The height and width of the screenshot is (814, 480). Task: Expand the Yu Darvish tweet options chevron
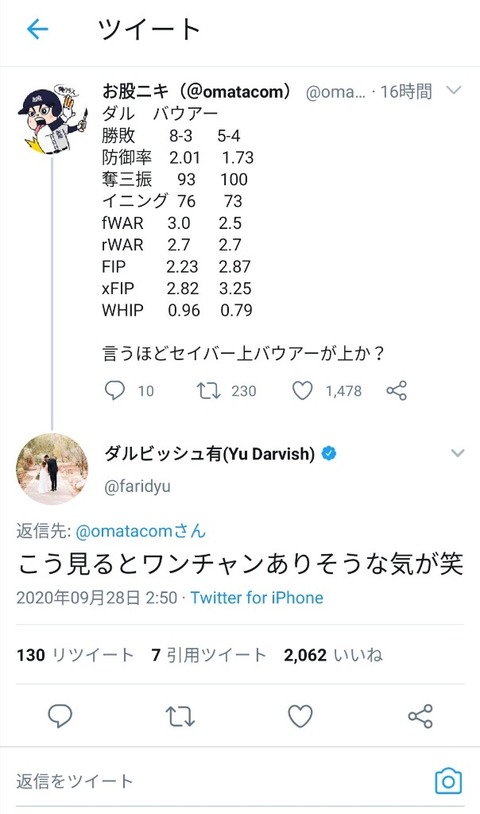coord(457,453)
